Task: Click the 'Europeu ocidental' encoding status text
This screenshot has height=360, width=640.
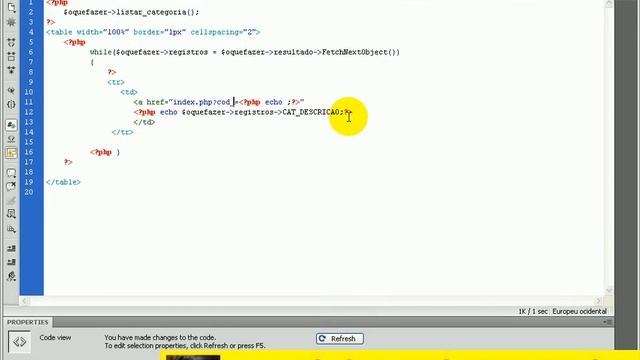Action: coord(579,311)
